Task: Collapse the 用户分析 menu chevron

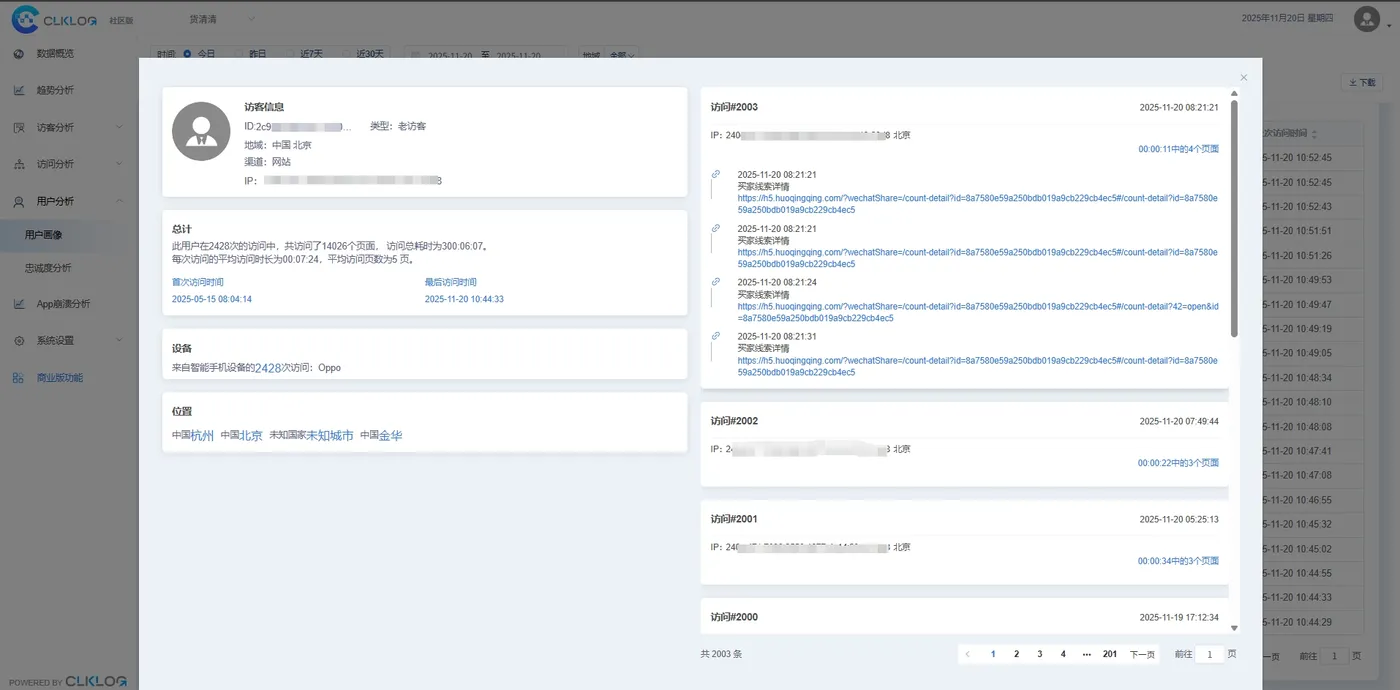Action: pyautogui.click(x=119, y=201)
